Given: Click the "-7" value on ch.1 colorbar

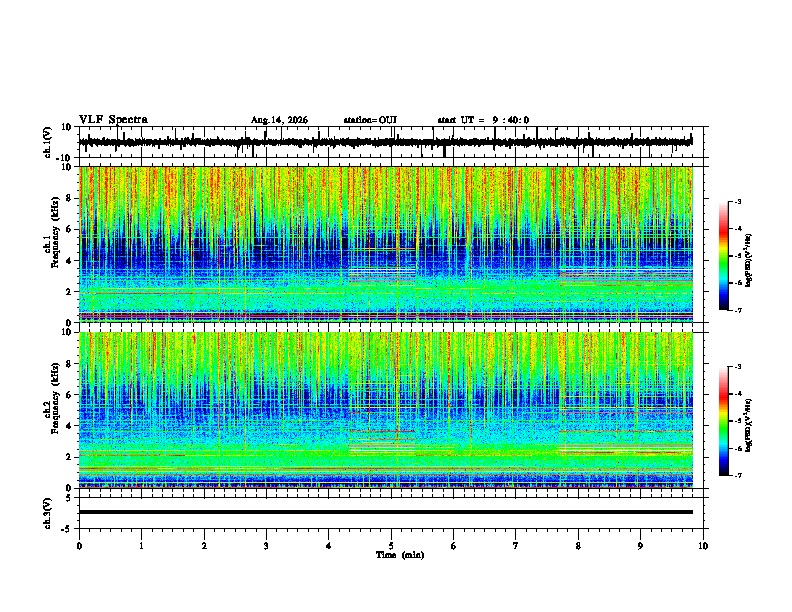Looking at the screenshot, I should (738, 310).
